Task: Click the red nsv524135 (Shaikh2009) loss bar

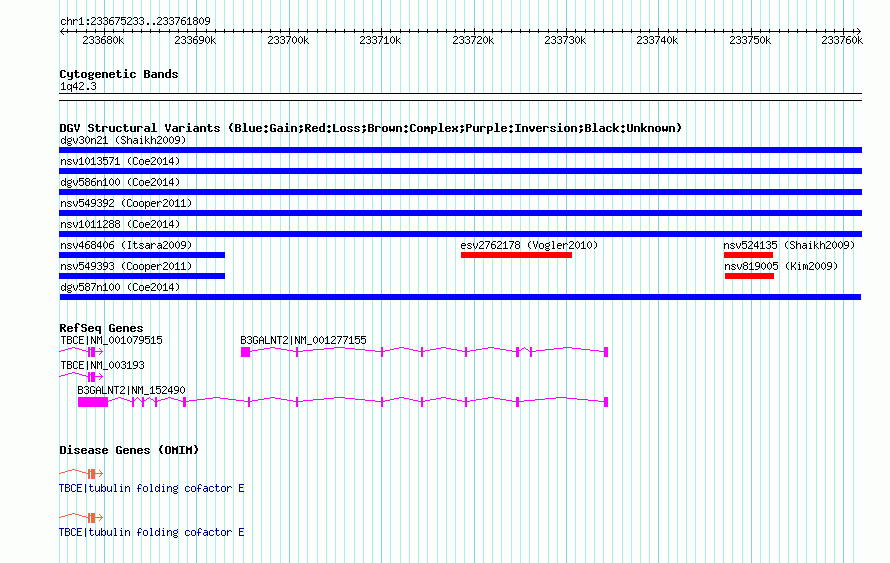Action: (748, 255)
